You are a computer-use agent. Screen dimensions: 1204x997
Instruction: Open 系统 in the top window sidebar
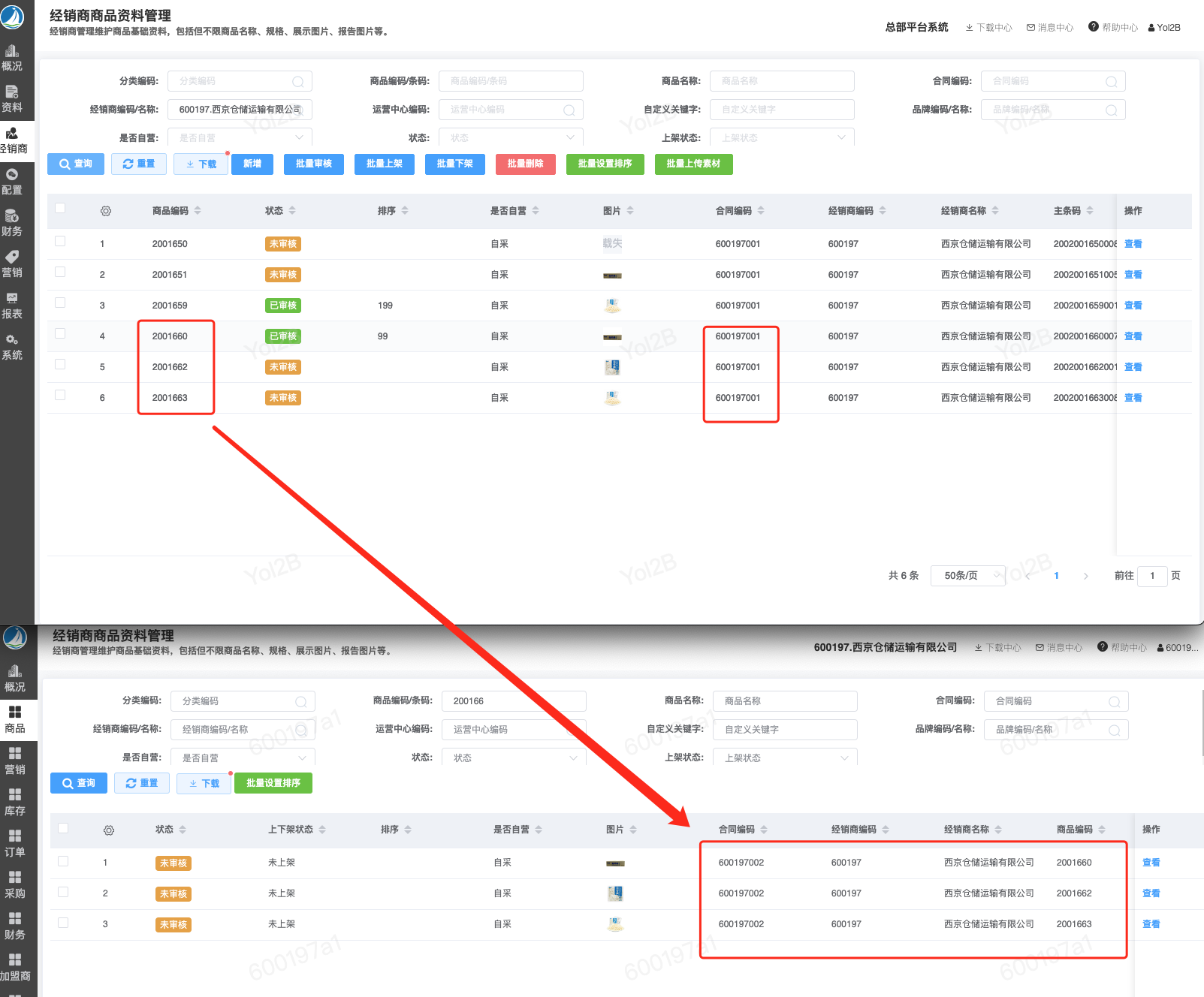point(13,347)
